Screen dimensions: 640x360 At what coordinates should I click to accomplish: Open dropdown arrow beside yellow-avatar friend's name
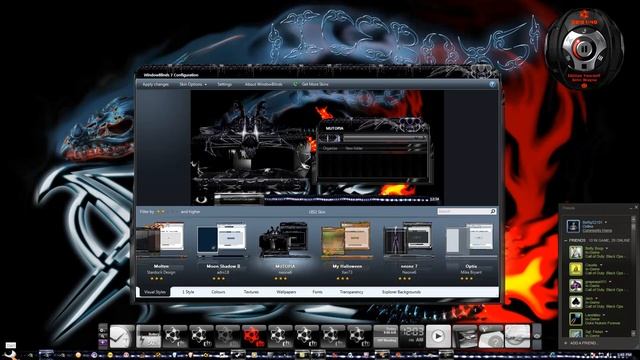(x=601, y=265)
